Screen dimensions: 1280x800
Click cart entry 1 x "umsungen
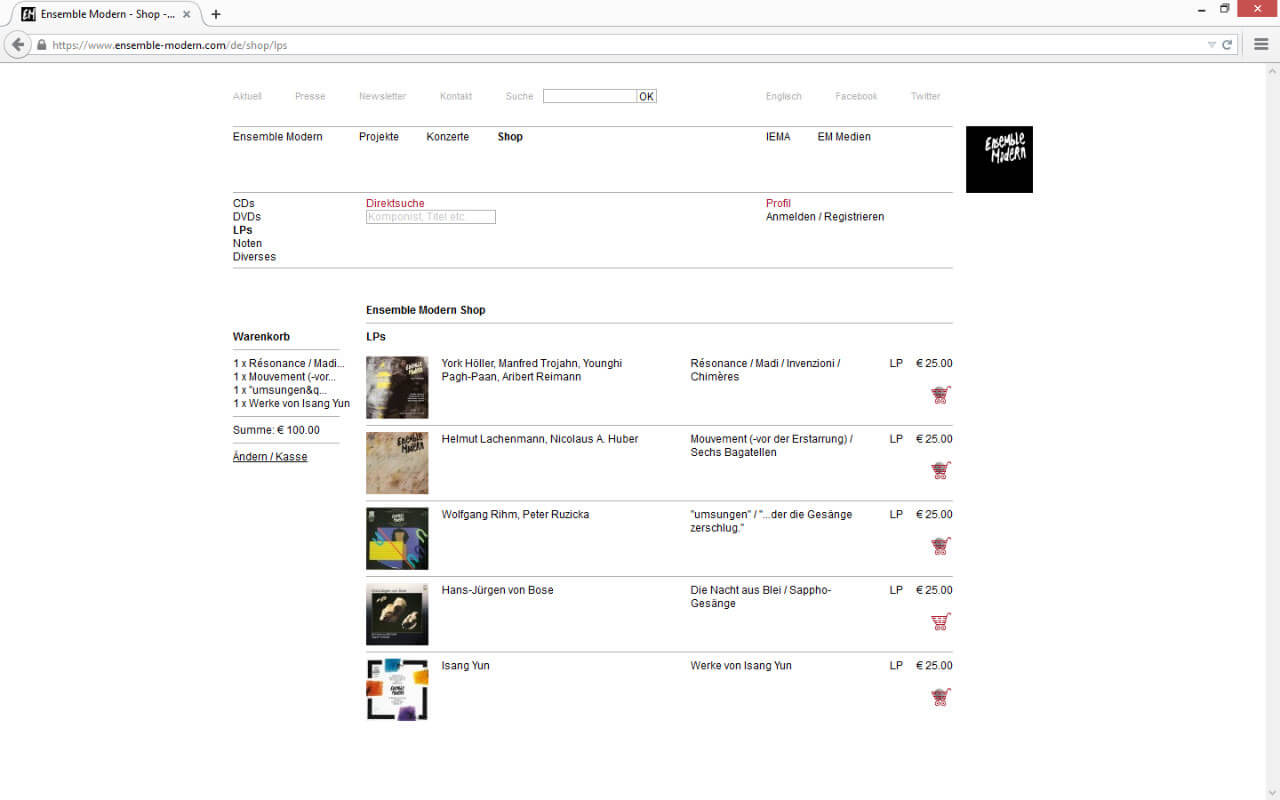[x=280, y=390]
